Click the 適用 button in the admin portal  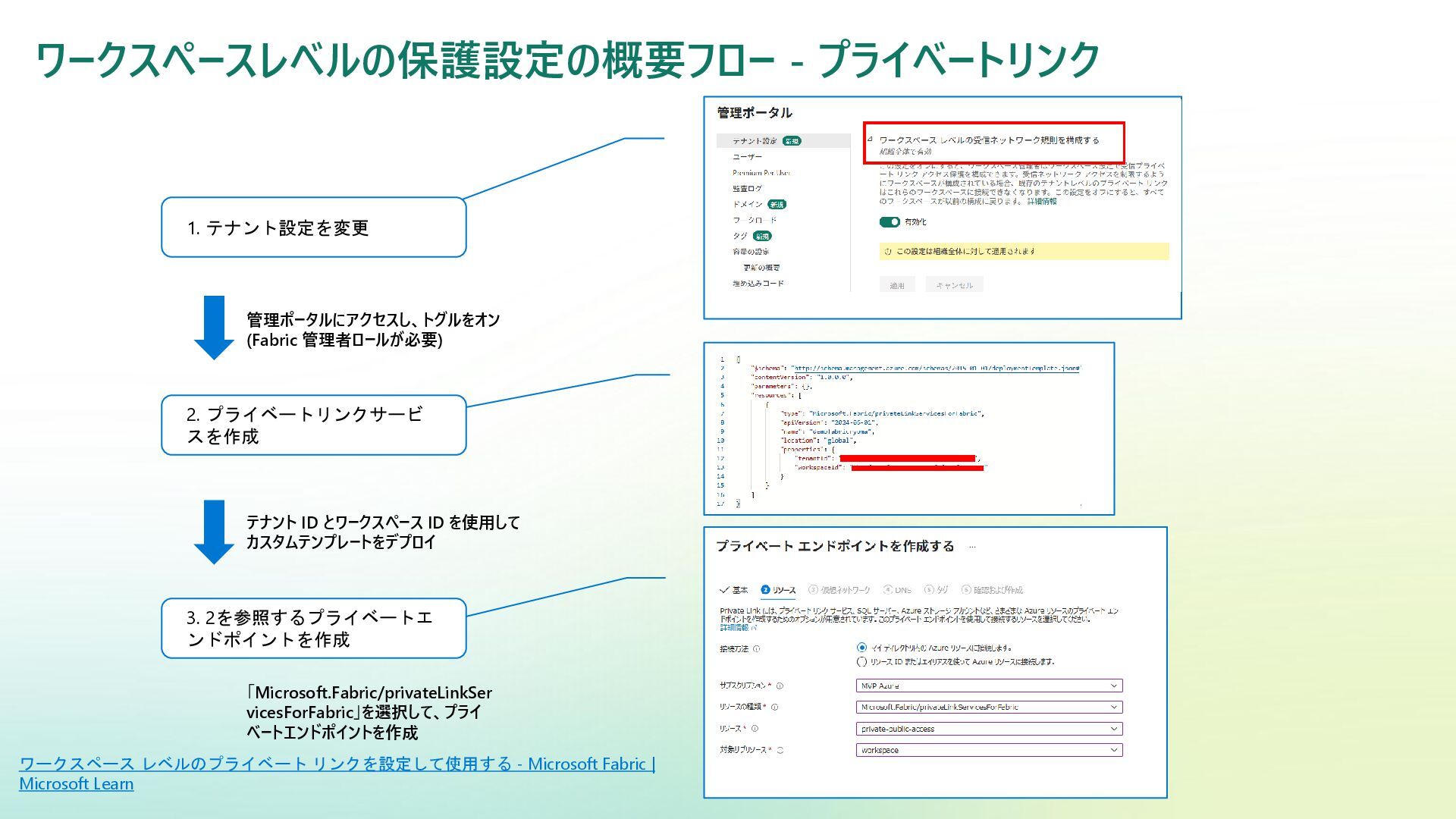click(x=897, y=285)
